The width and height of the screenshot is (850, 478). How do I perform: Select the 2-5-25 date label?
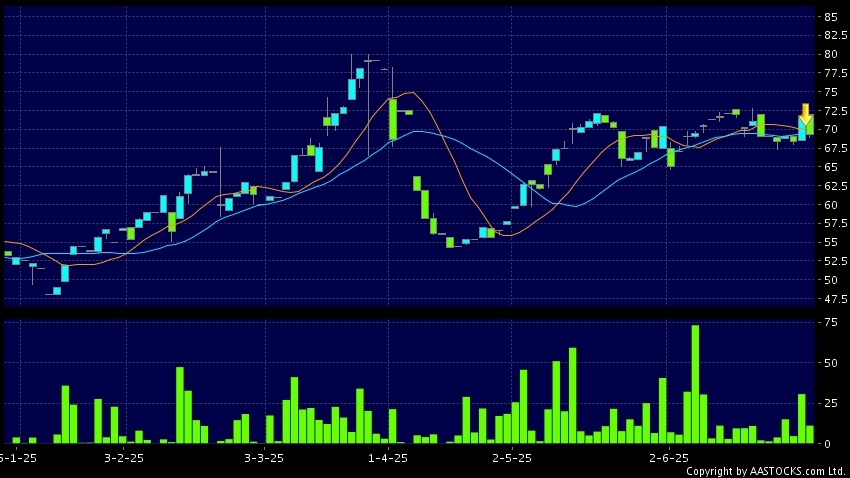512,458
